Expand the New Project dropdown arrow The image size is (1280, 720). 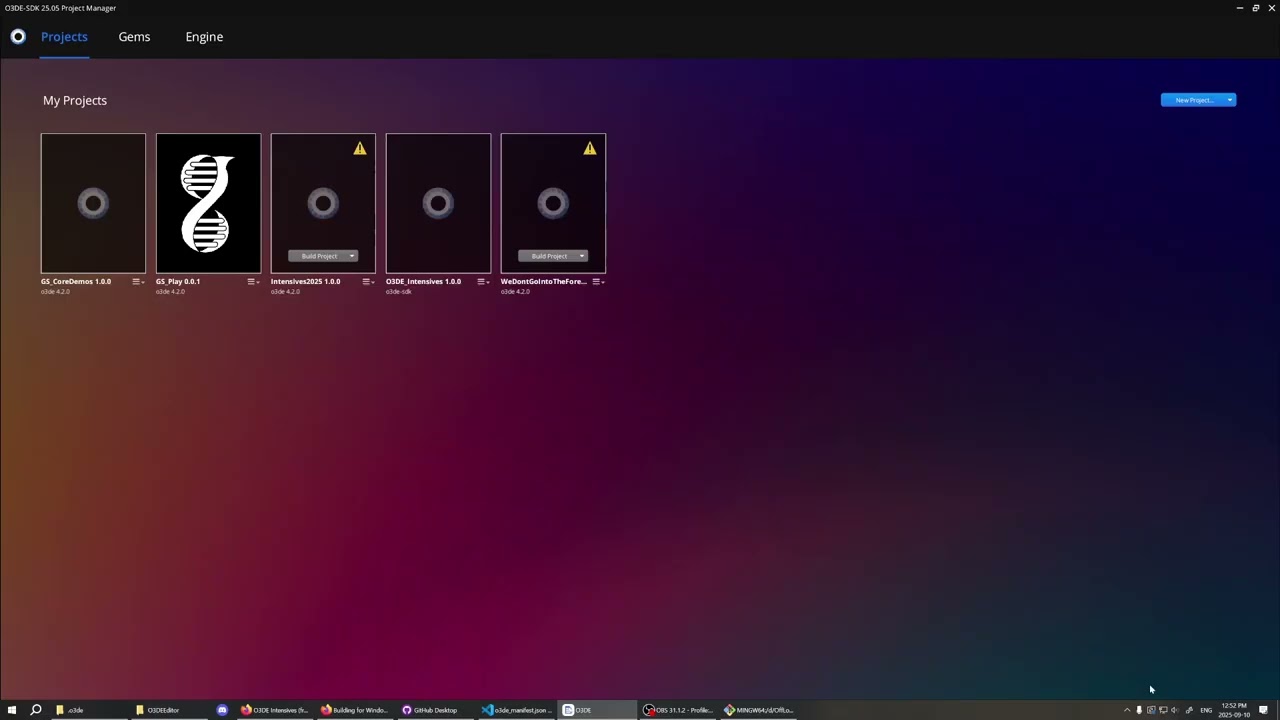[1230, 100]
